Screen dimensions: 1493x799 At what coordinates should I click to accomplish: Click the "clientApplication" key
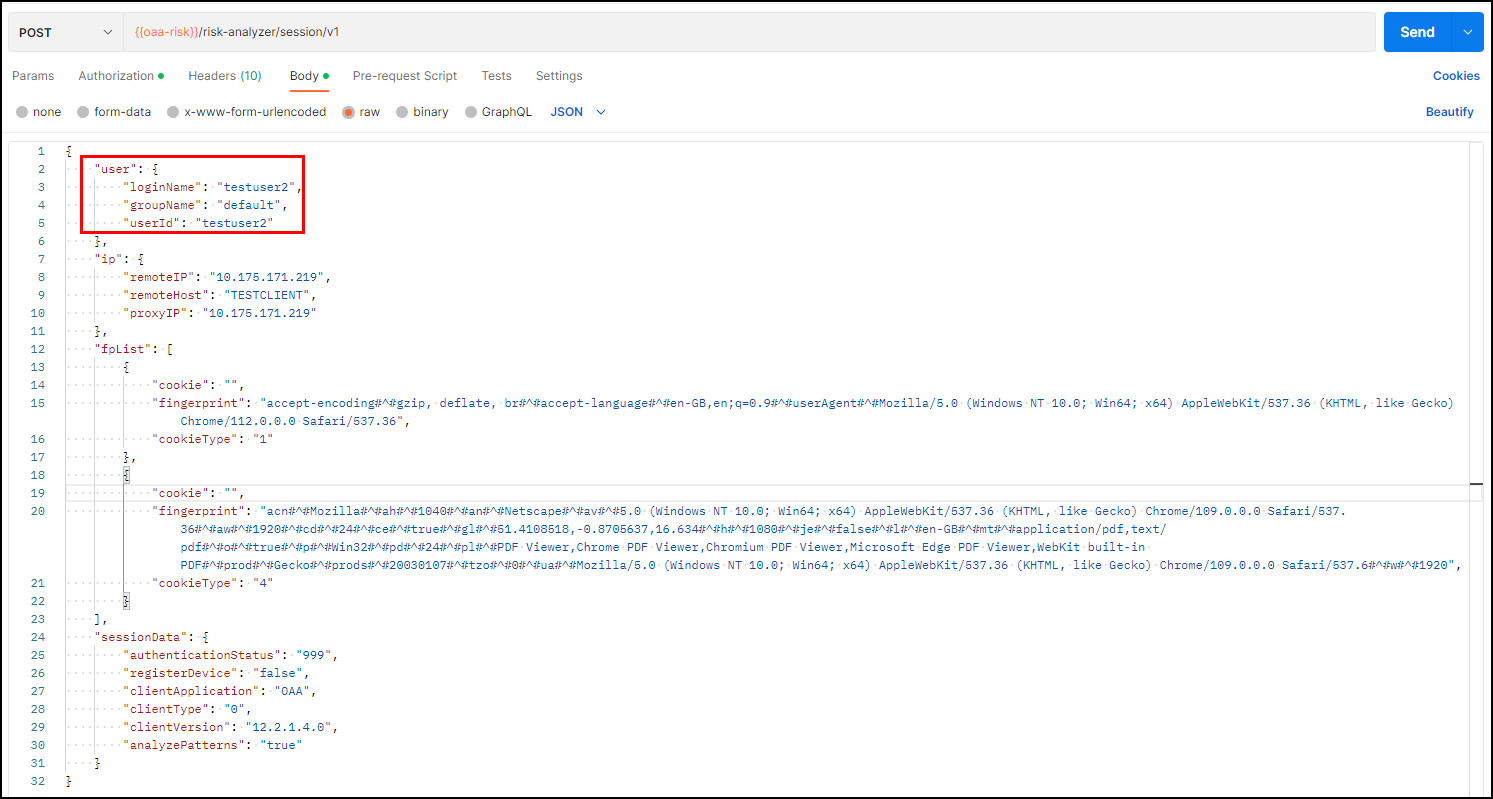pos(190,691)
